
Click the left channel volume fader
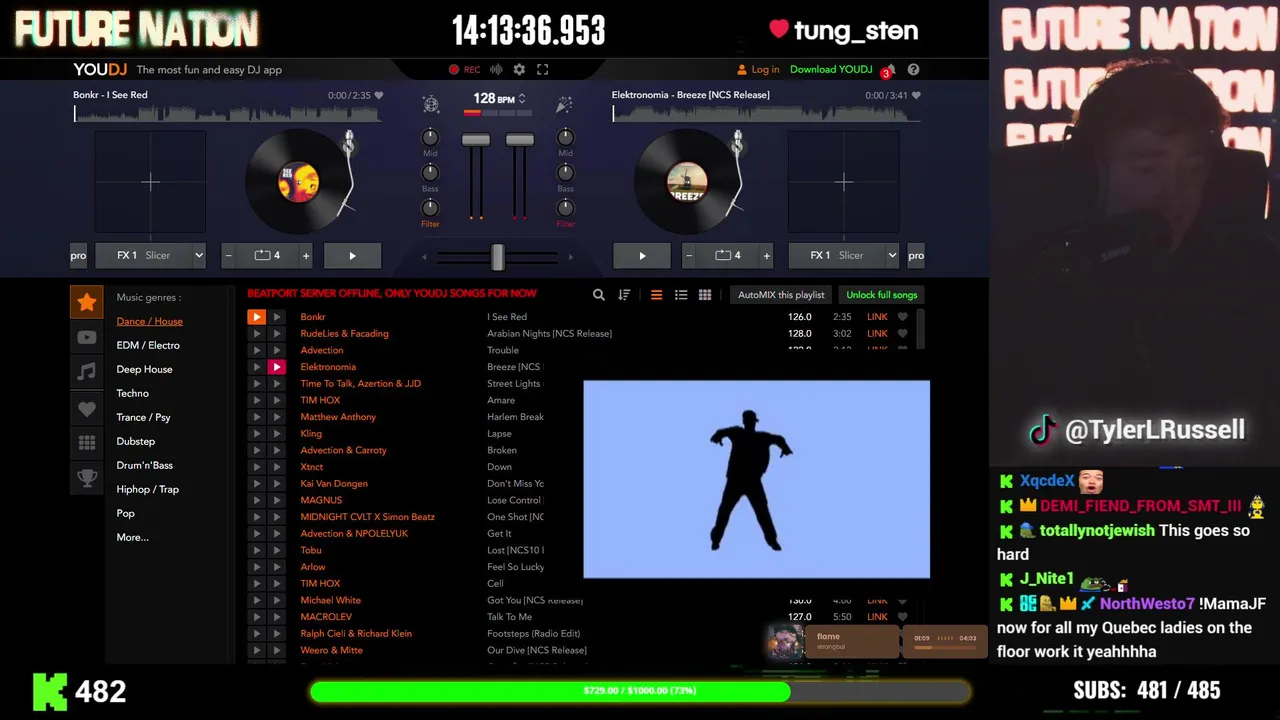click(x=476, y=140)
